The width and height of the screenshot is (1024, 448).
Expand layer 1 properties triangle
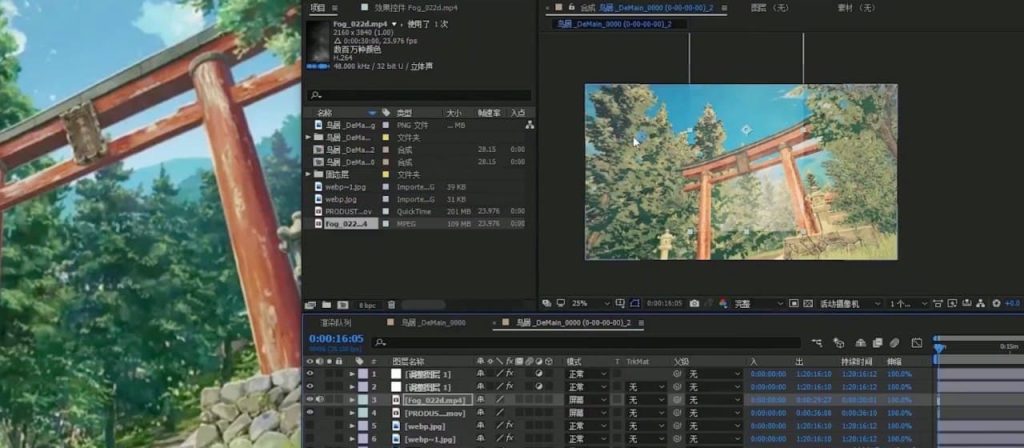click(x=352, y=374)
